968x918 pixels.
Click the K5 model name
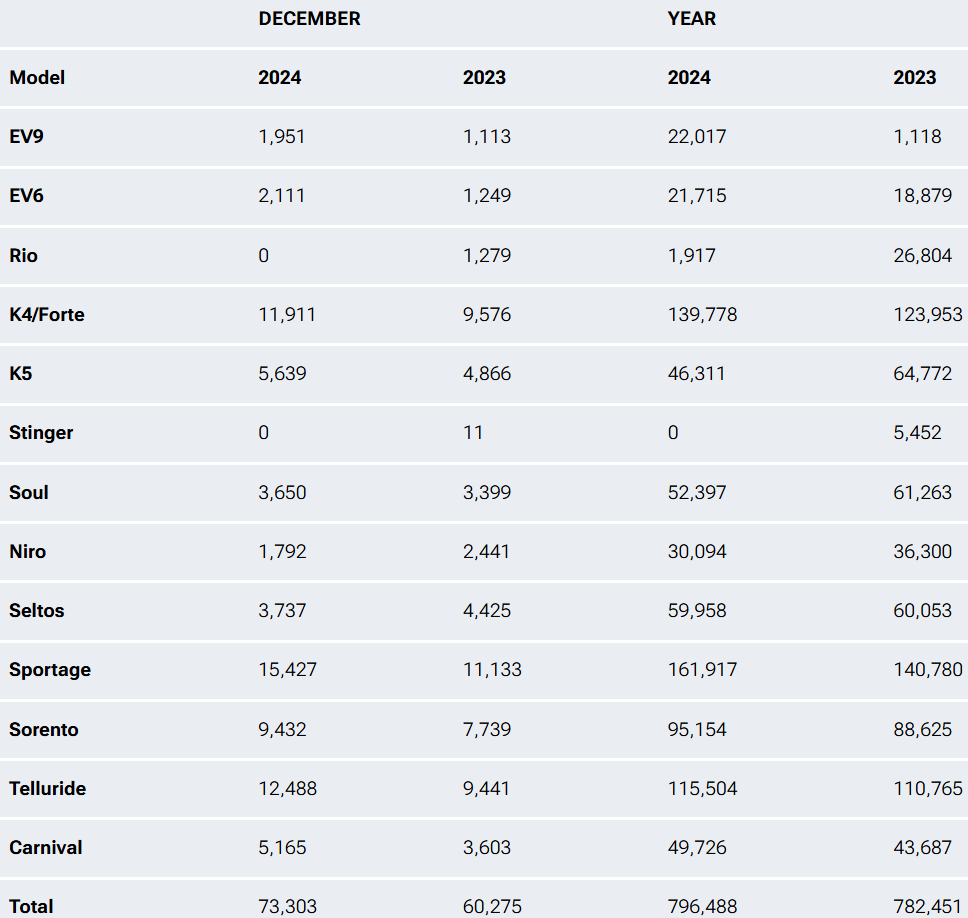[21, 374]
